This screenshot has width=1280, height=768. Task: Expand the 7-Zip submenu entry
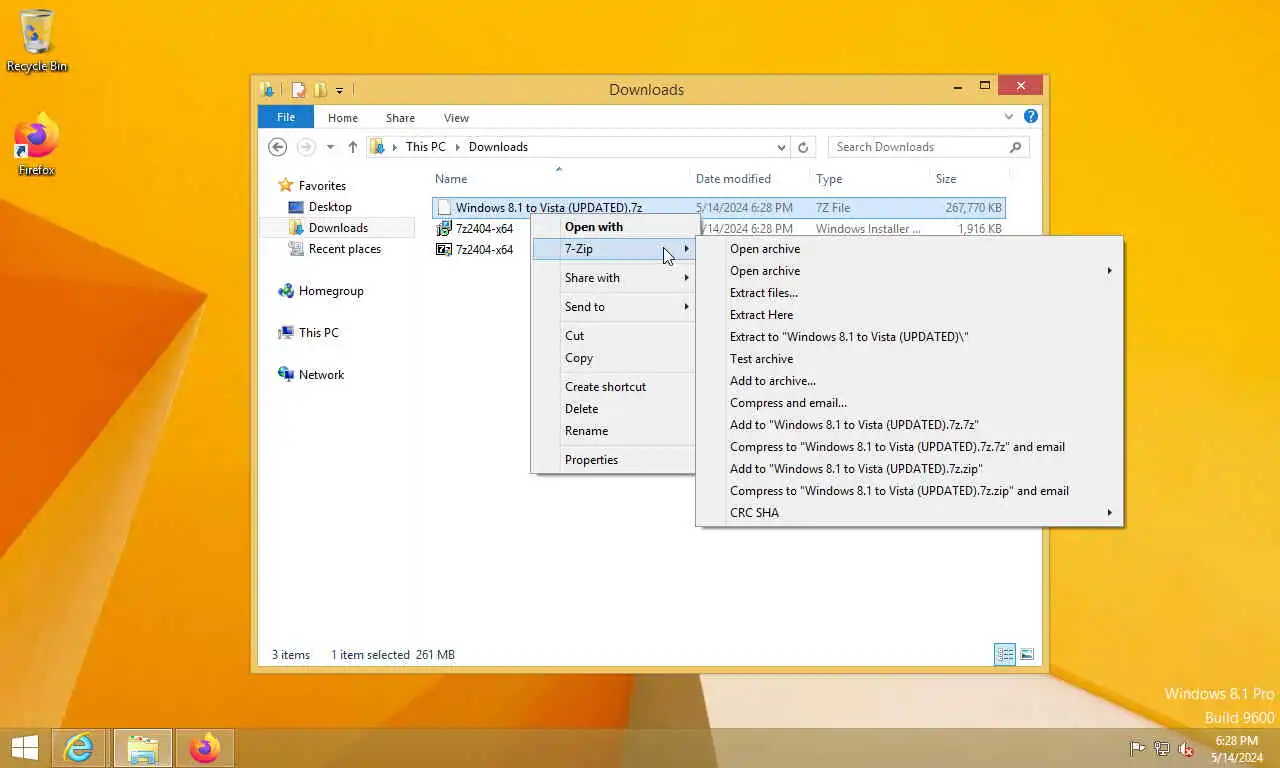[x=613, y=249]
